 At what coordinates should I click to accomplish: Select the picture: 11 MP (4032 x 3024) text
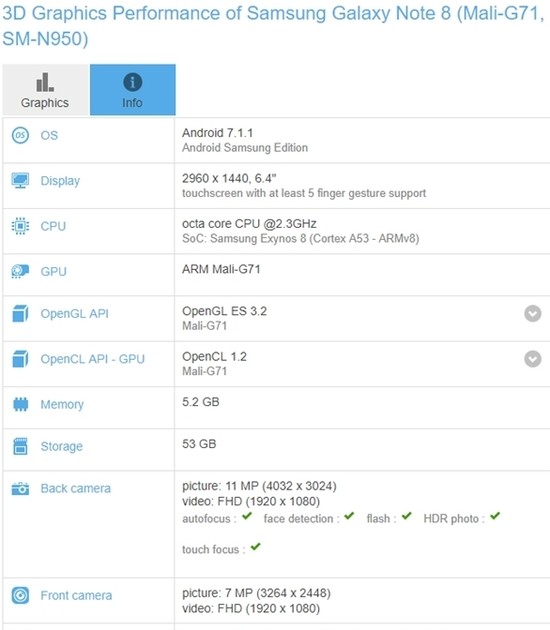click(x=259, y=486)
